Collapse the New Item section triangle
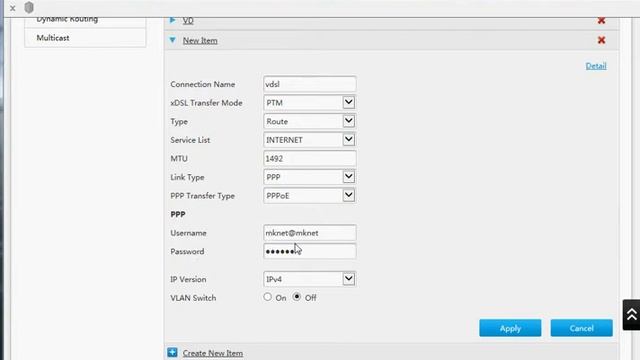The width and height of the screenshot is (640, 360). point(173,40)
